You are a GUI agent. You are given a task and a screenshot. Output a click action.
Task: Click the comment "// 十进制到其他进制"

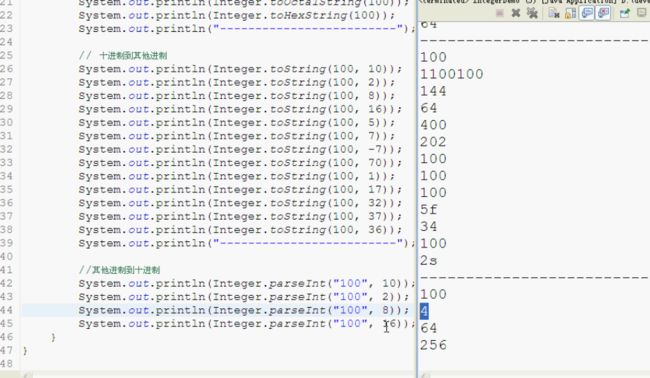click(x=123, y=56)
